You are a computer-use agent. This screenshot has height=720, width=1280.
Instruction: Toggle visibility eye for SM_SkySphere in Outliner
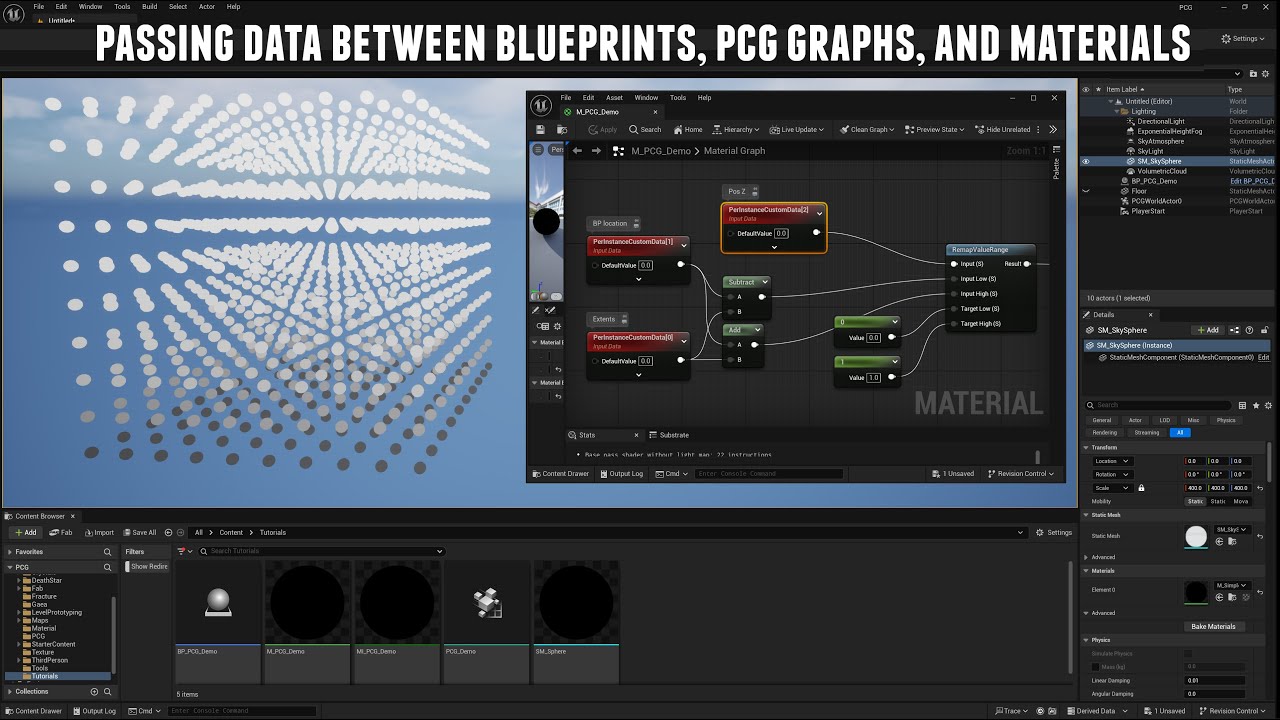click(x=1086, y=161)
